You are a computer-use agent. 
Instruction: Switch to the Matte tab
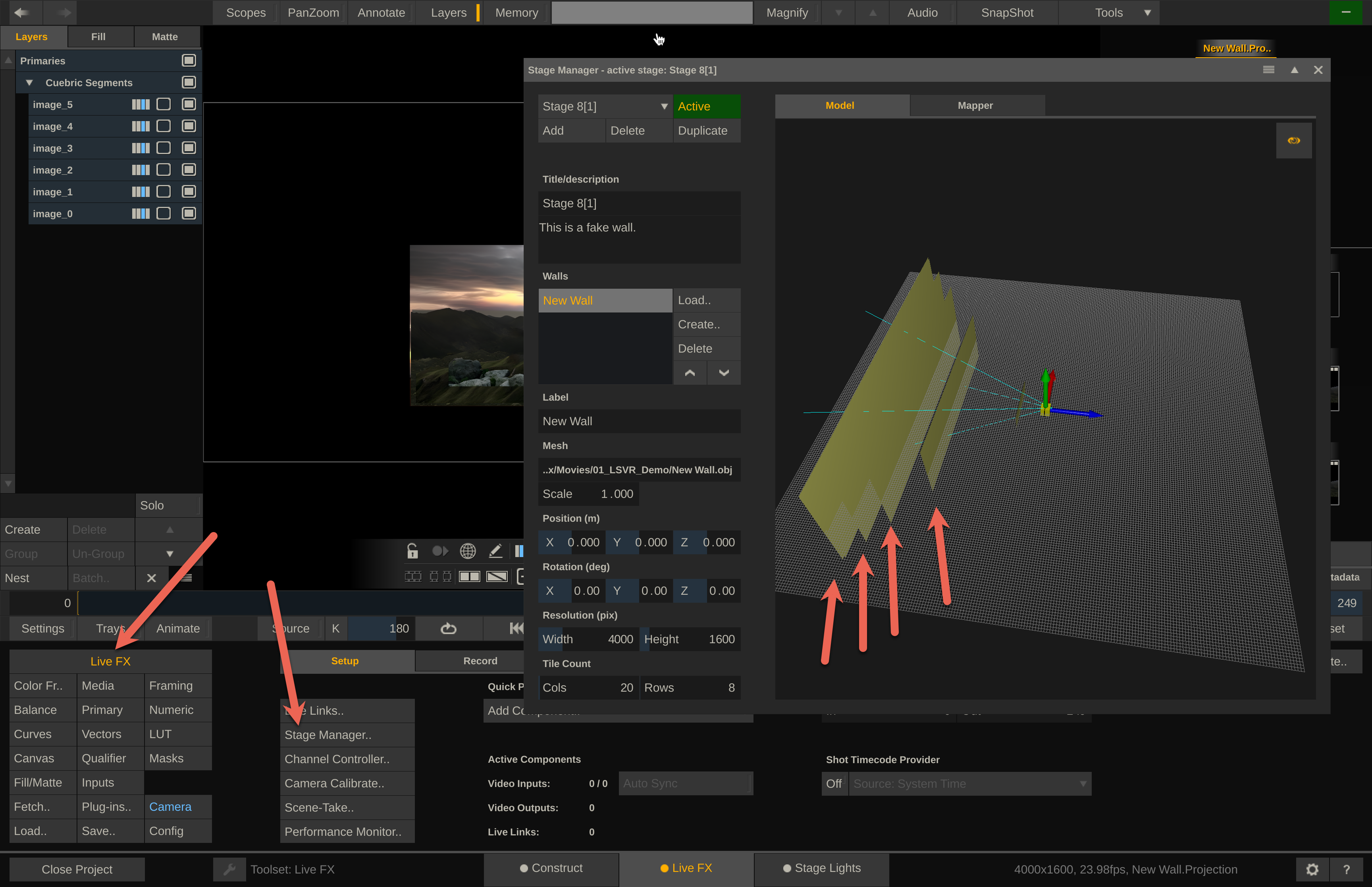165,37
